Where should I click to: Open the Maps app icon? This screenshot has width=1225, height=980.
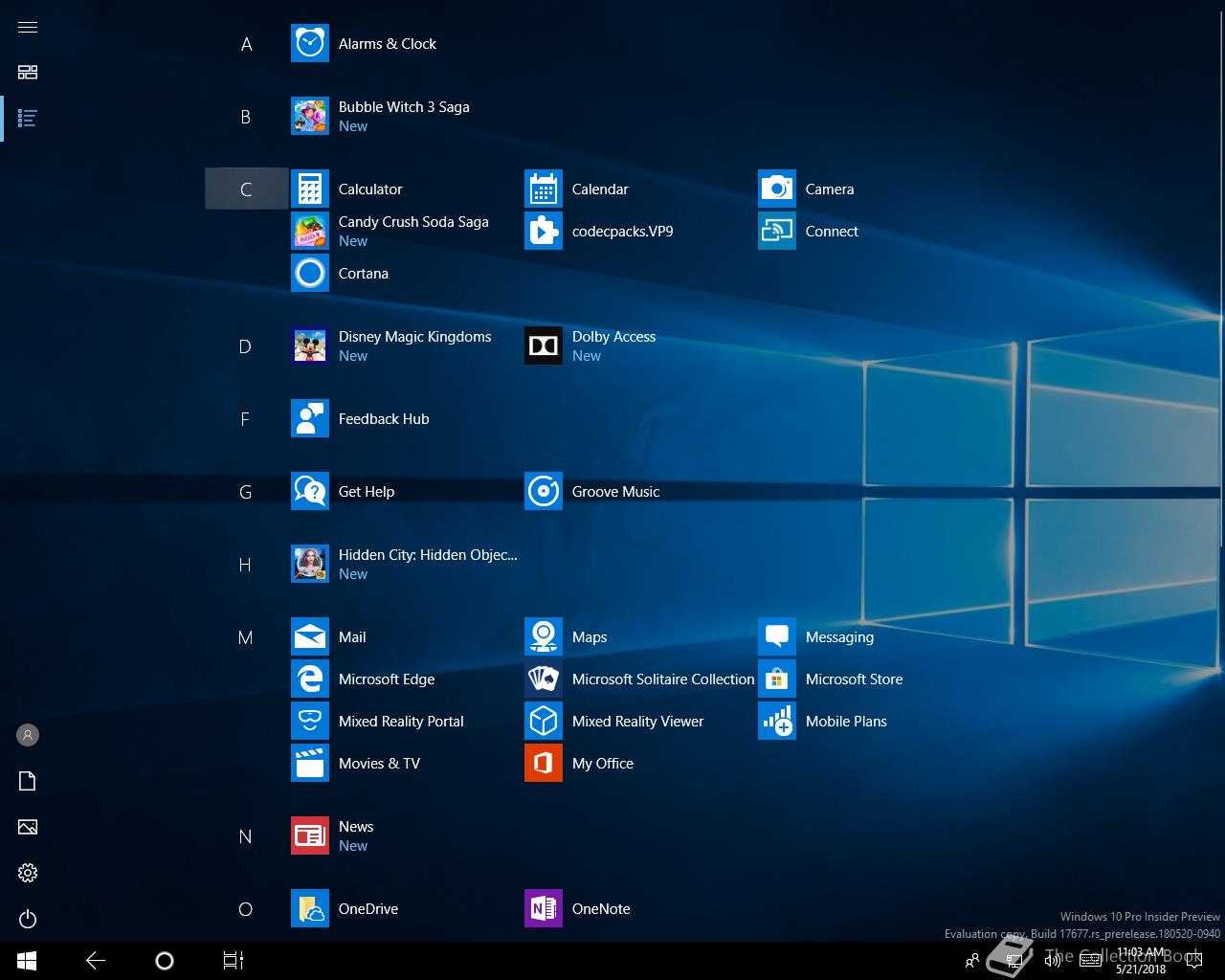pyautogui.click(x=544, y=637)
